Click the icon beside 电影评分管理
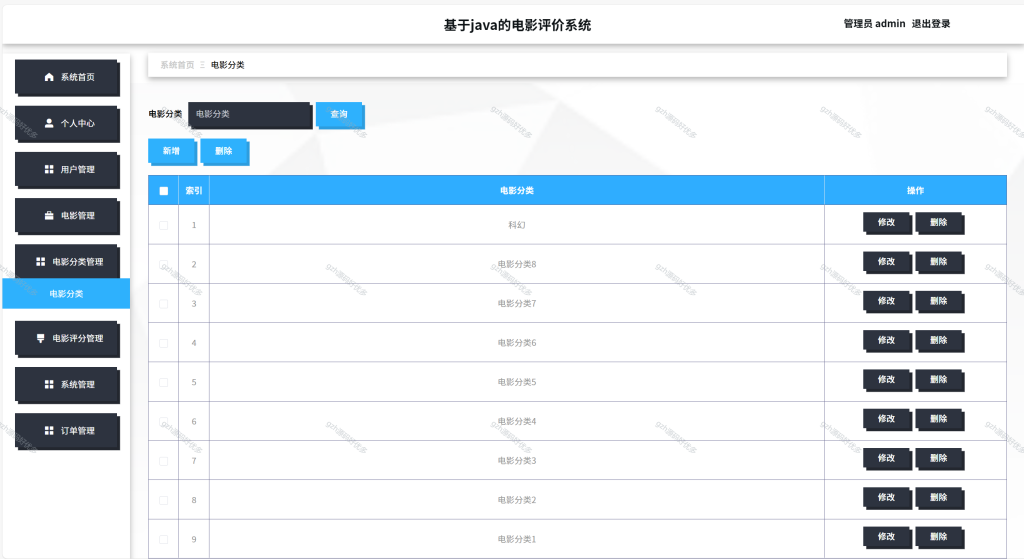 point(40,338)
